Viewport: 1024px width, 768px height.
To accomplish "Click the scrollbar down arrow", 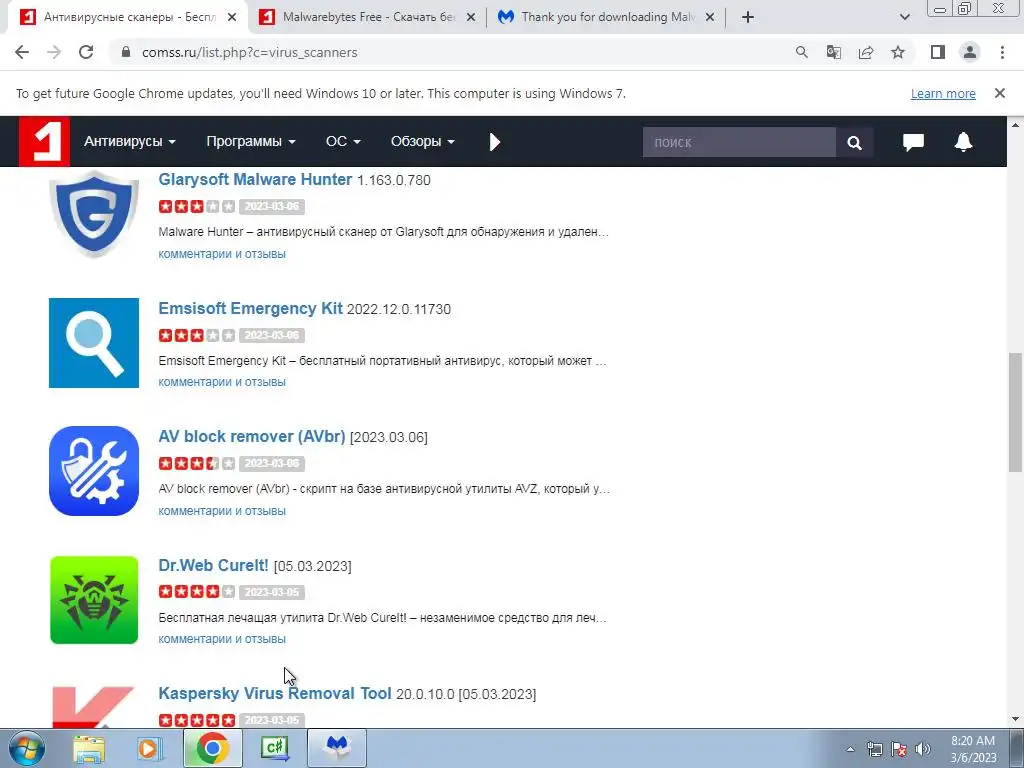I will [x=1015, y=719].
